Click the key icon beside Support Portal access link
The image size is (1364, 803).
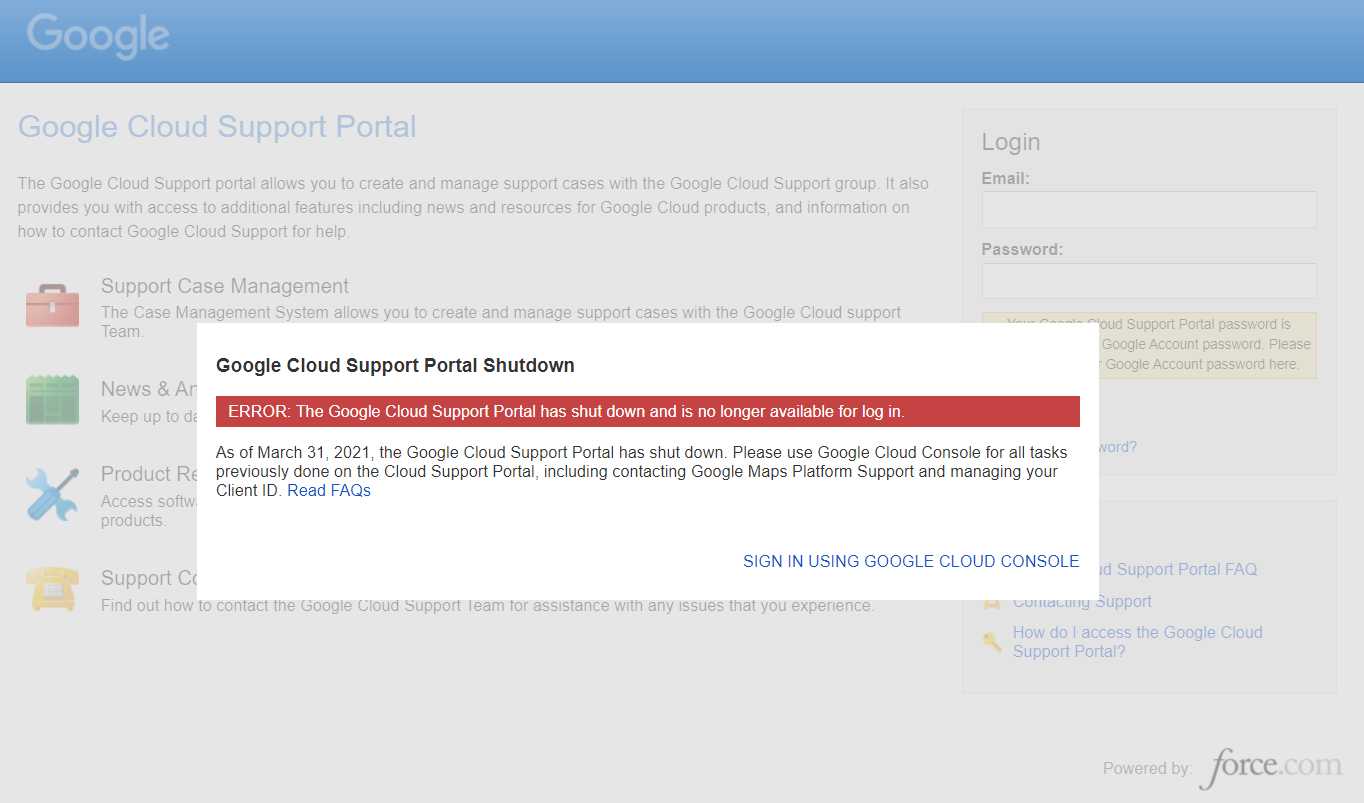(x=992, y=641)
